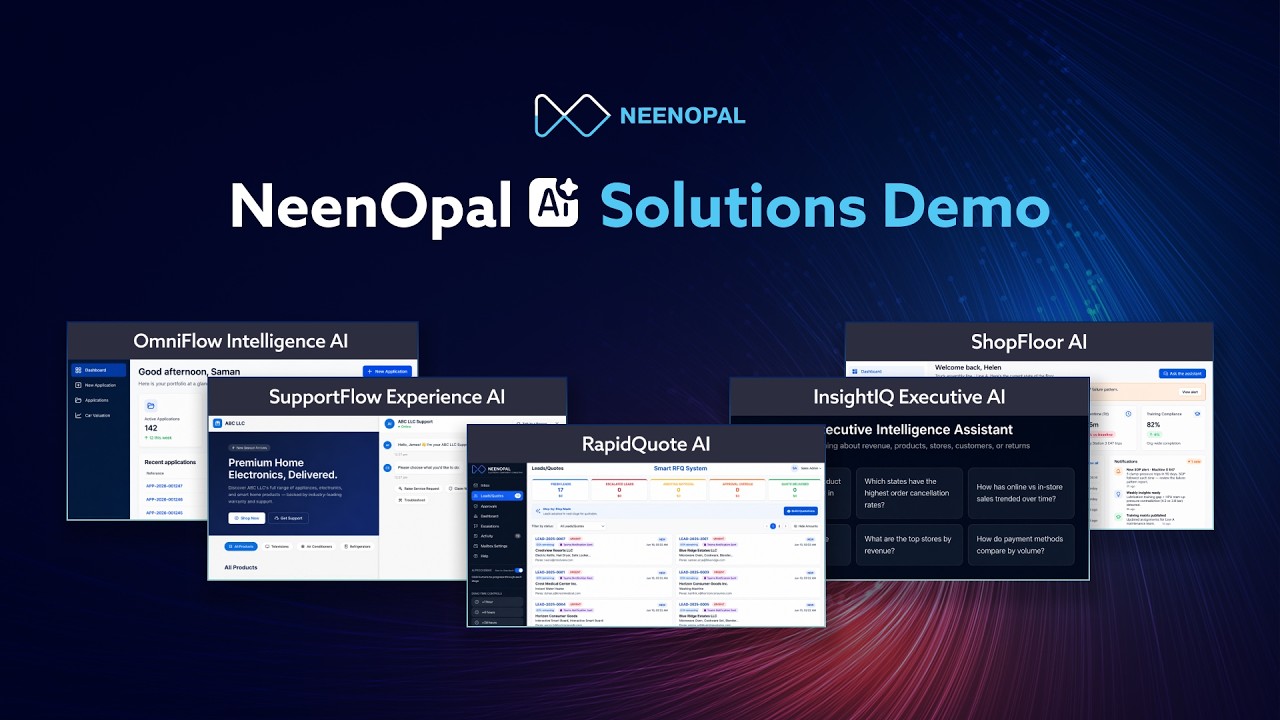Toggle the AI Processing switch in RapidQuote

coord(519,570)
